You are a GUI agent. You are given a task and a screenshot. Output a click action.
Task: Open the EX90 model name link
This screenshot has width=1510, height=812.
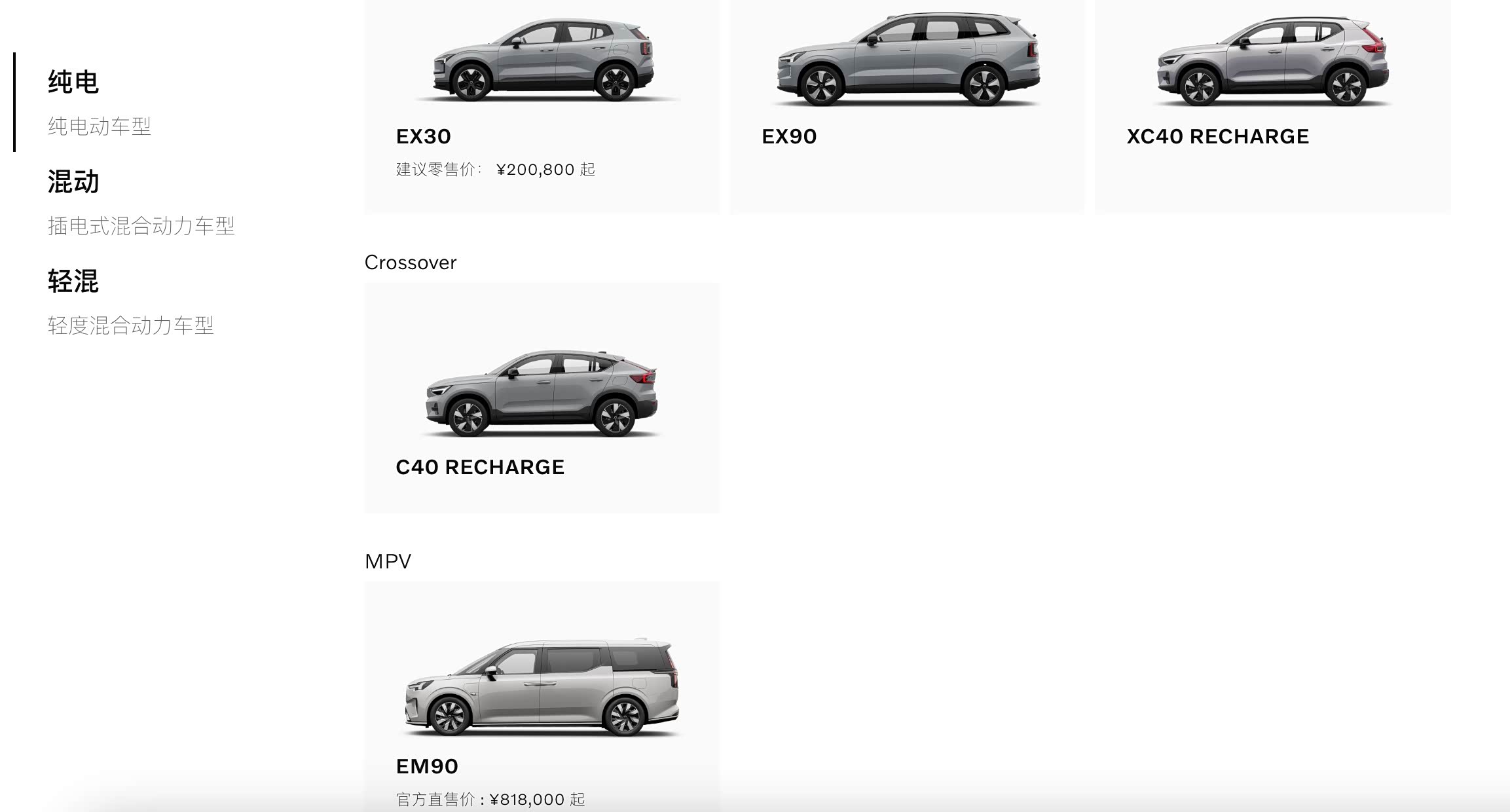click(x=789, y=136)
